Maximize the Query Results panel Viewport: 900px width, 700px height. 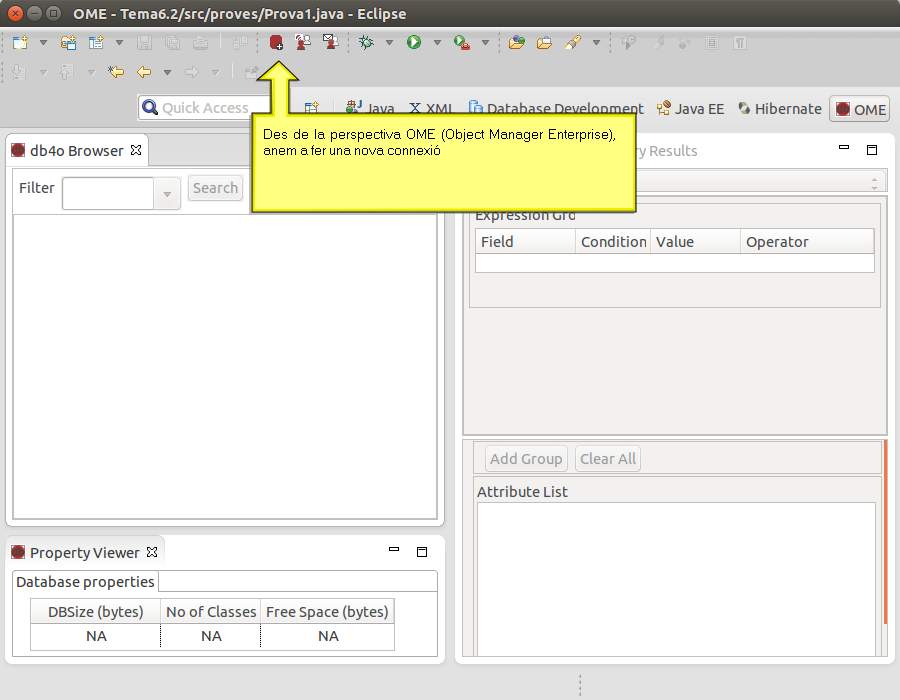[872, 150]
